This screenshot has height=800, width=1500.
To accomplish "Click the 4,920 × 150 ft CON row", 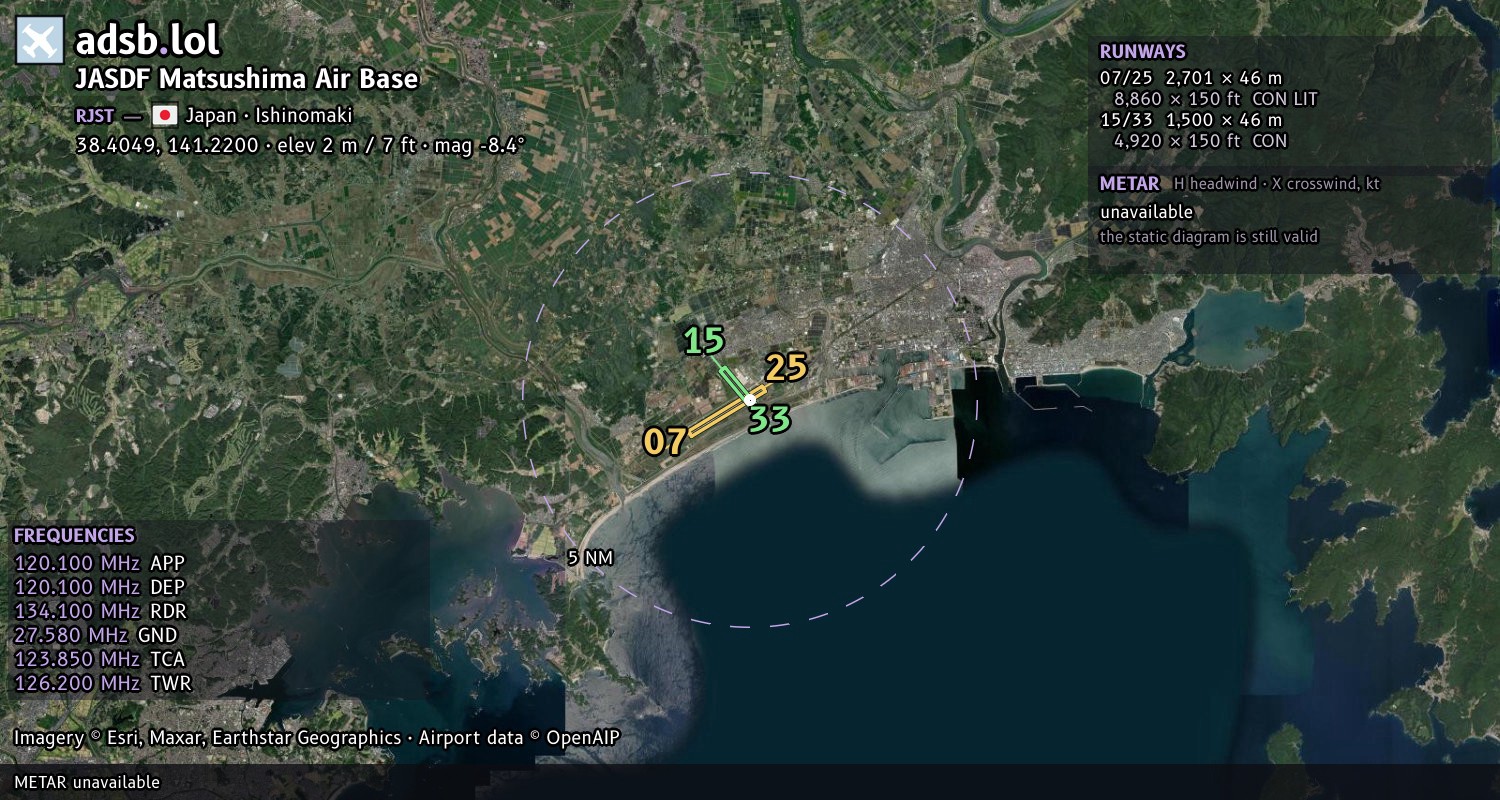I will (1200, 141).
